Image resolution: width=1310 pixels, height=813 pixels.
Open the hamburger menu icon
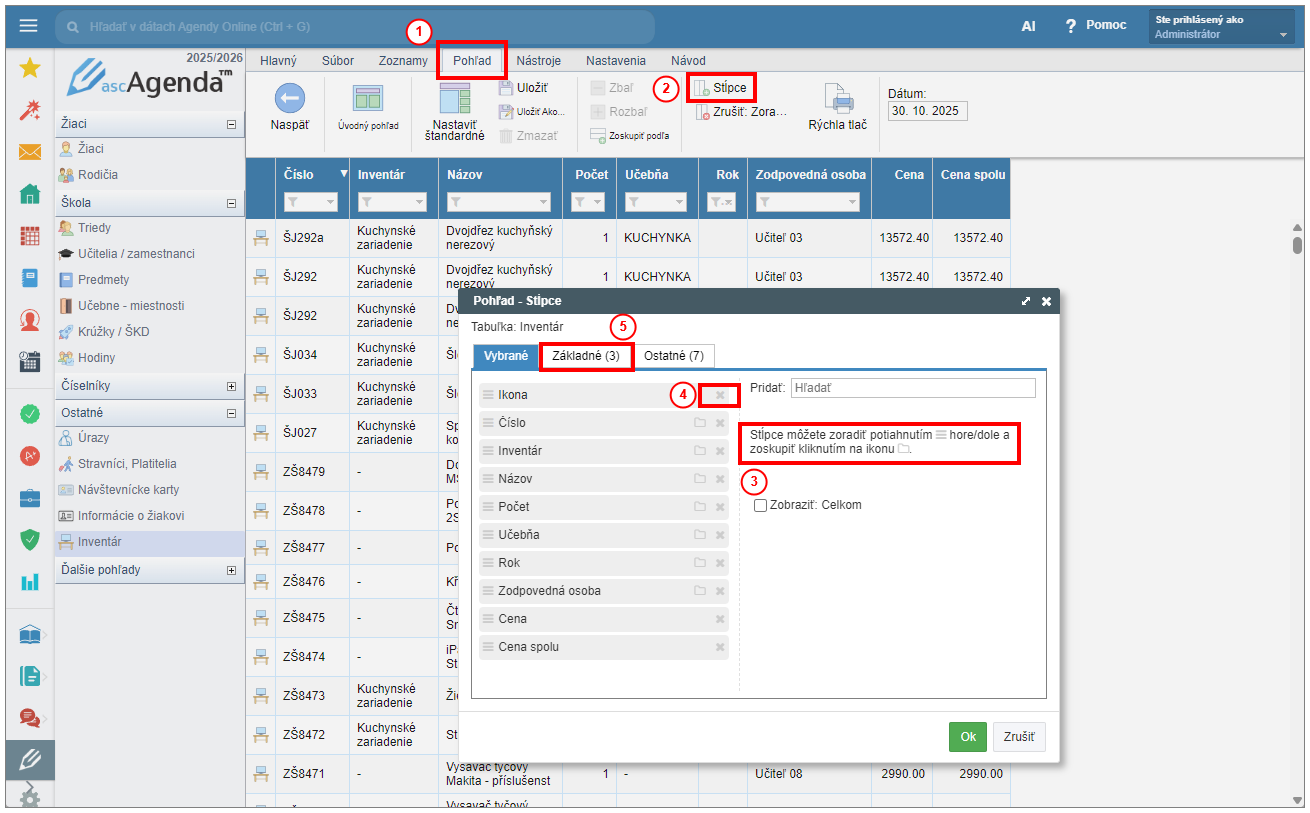click(29, 26)
